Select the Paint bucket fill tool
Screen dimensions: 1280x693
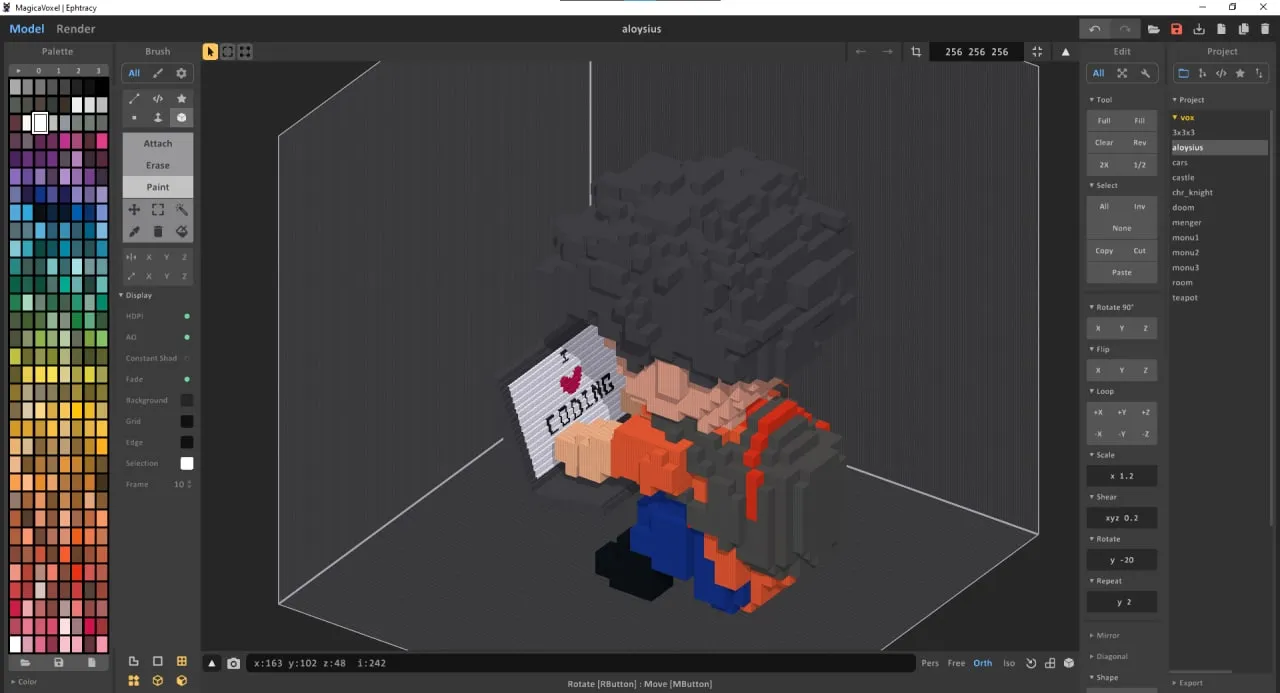[181, 231]
